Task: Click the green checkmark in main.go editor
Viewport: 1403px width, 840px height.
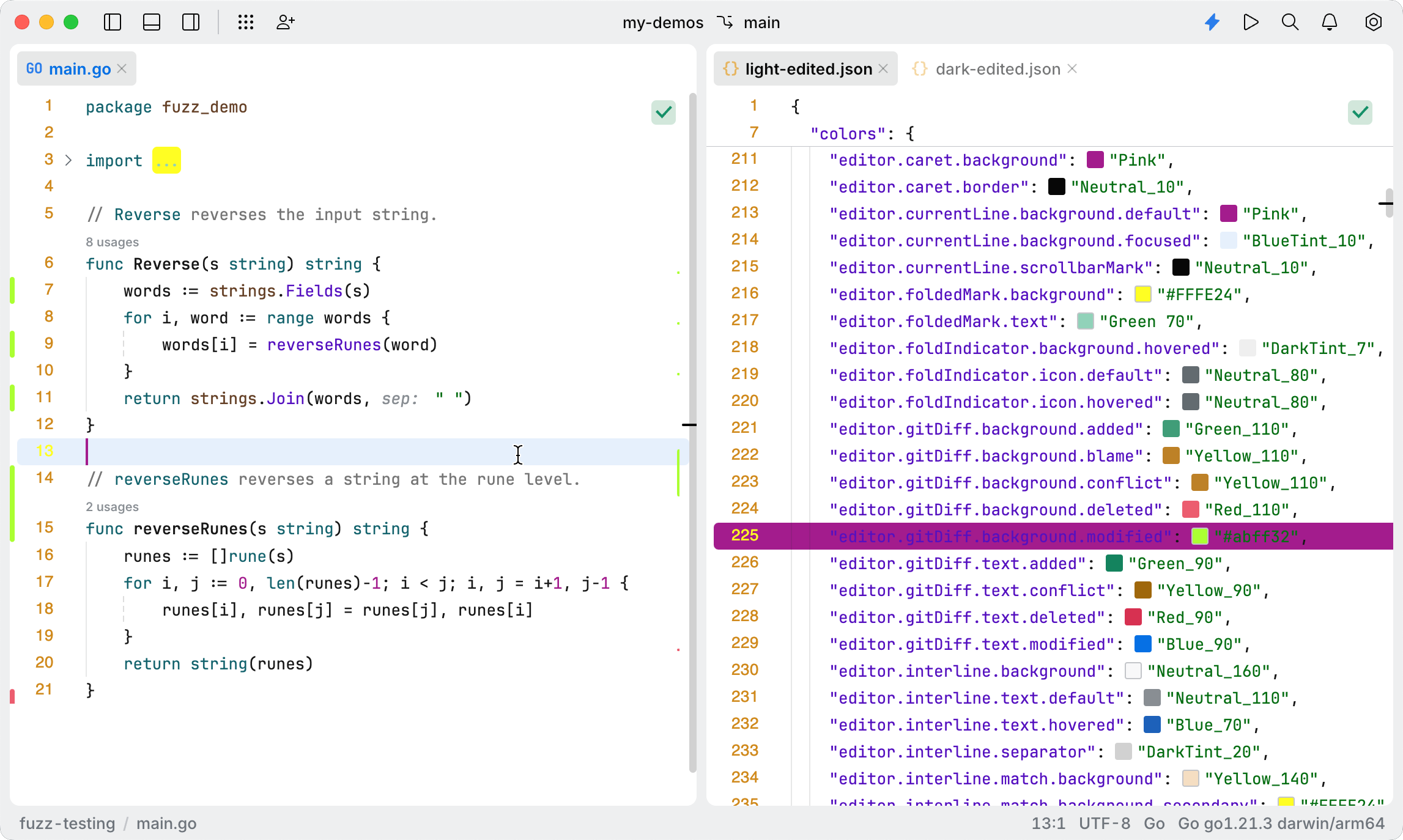Action: point(663,112)
